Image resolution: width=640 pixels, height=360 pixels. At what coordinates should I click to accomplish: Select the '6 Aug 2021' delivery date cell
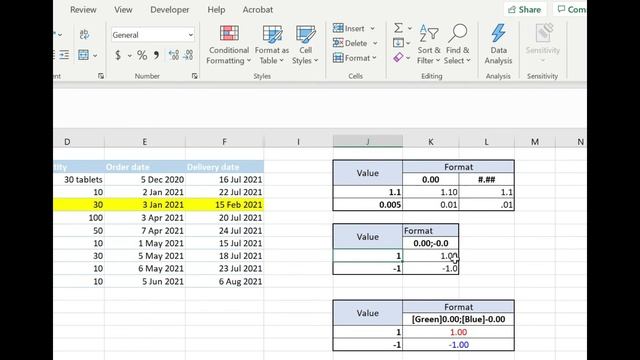224,281
